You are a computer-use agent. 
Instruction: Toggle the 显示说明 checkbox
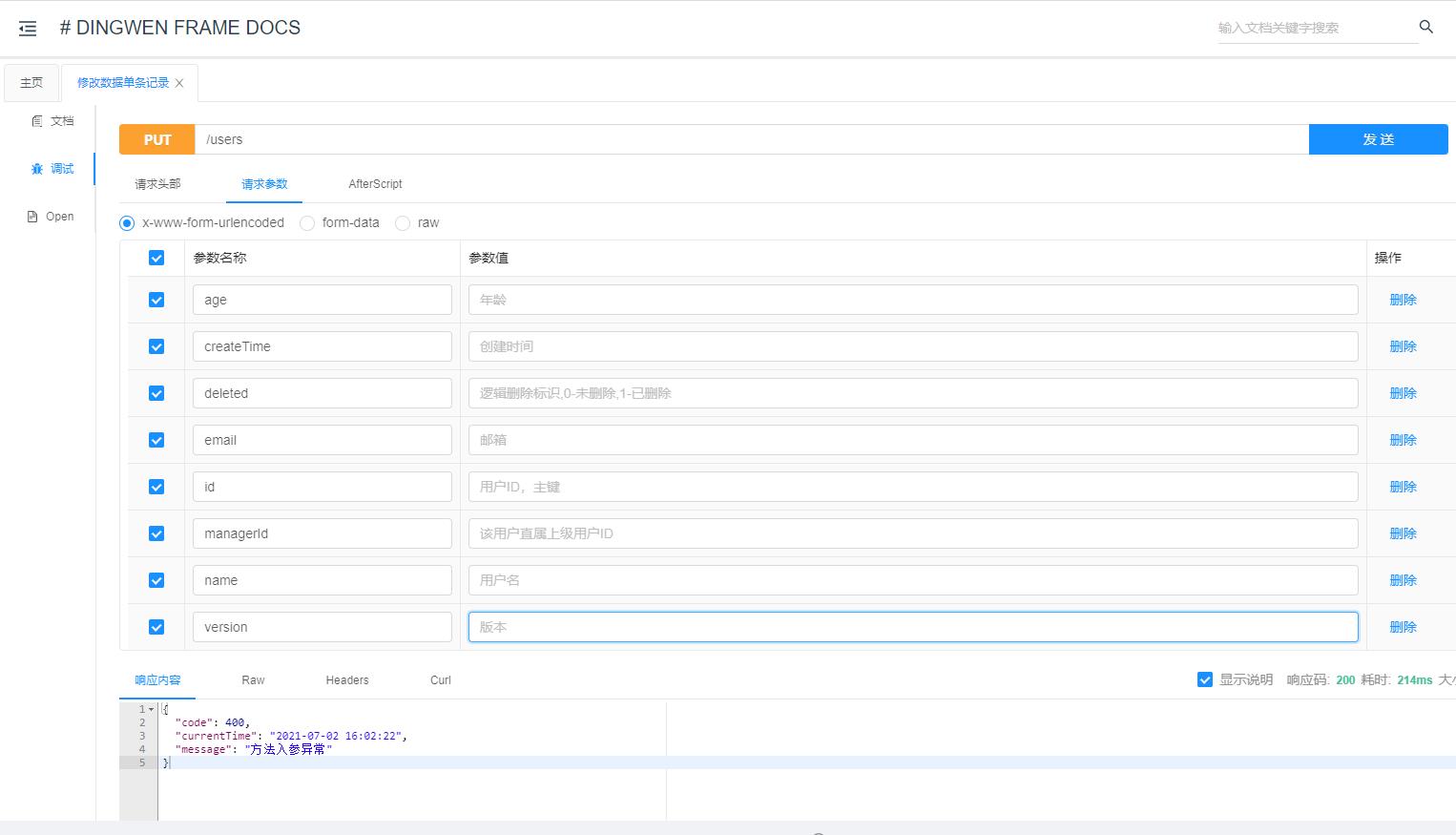(x=1205, y=679)
